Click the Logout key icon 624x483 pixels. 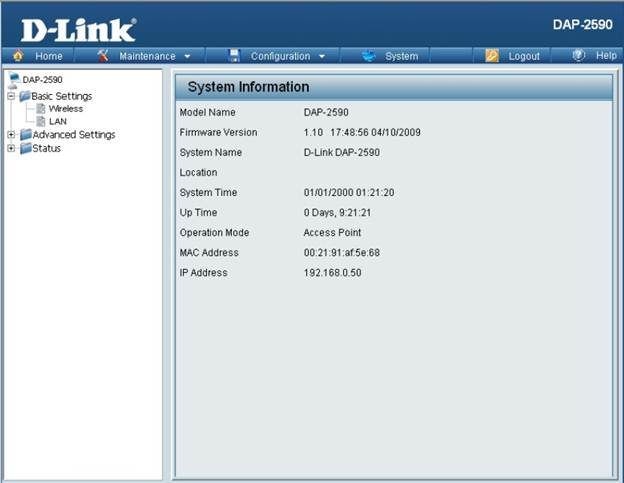pyautogui.click(x=492, y=56)
